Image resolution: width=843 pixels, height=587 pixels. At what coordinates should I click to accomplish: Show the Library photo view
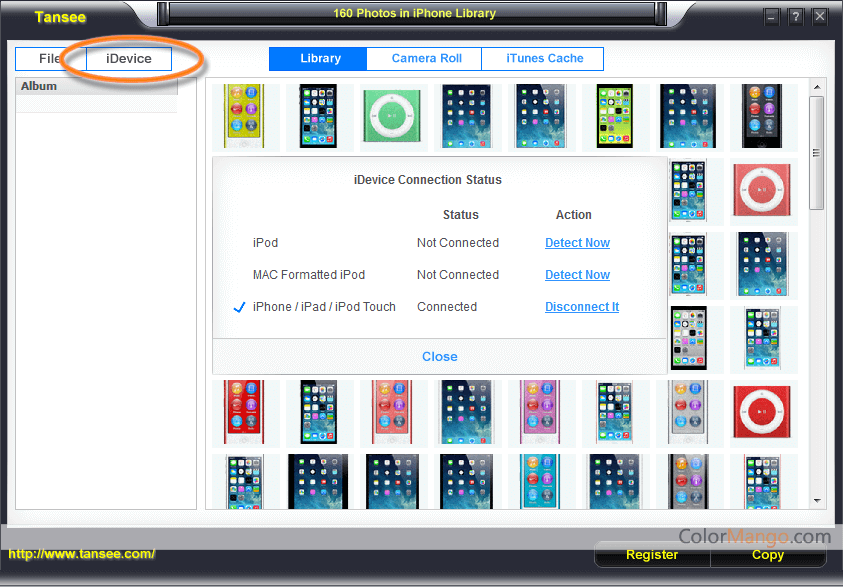pyautogui.click(x=319, y=59)
